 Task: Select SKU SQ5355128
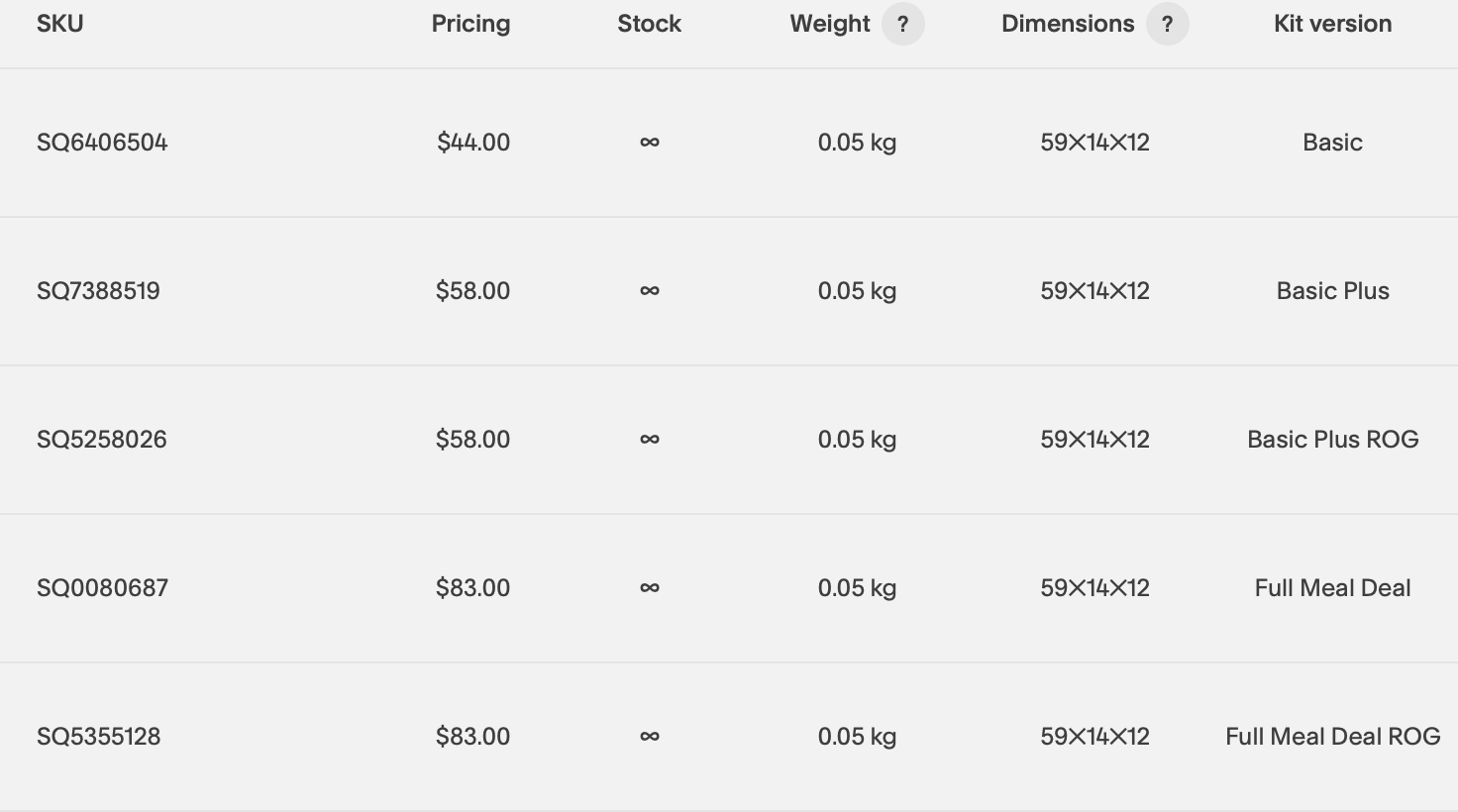(x=98, y=737)
